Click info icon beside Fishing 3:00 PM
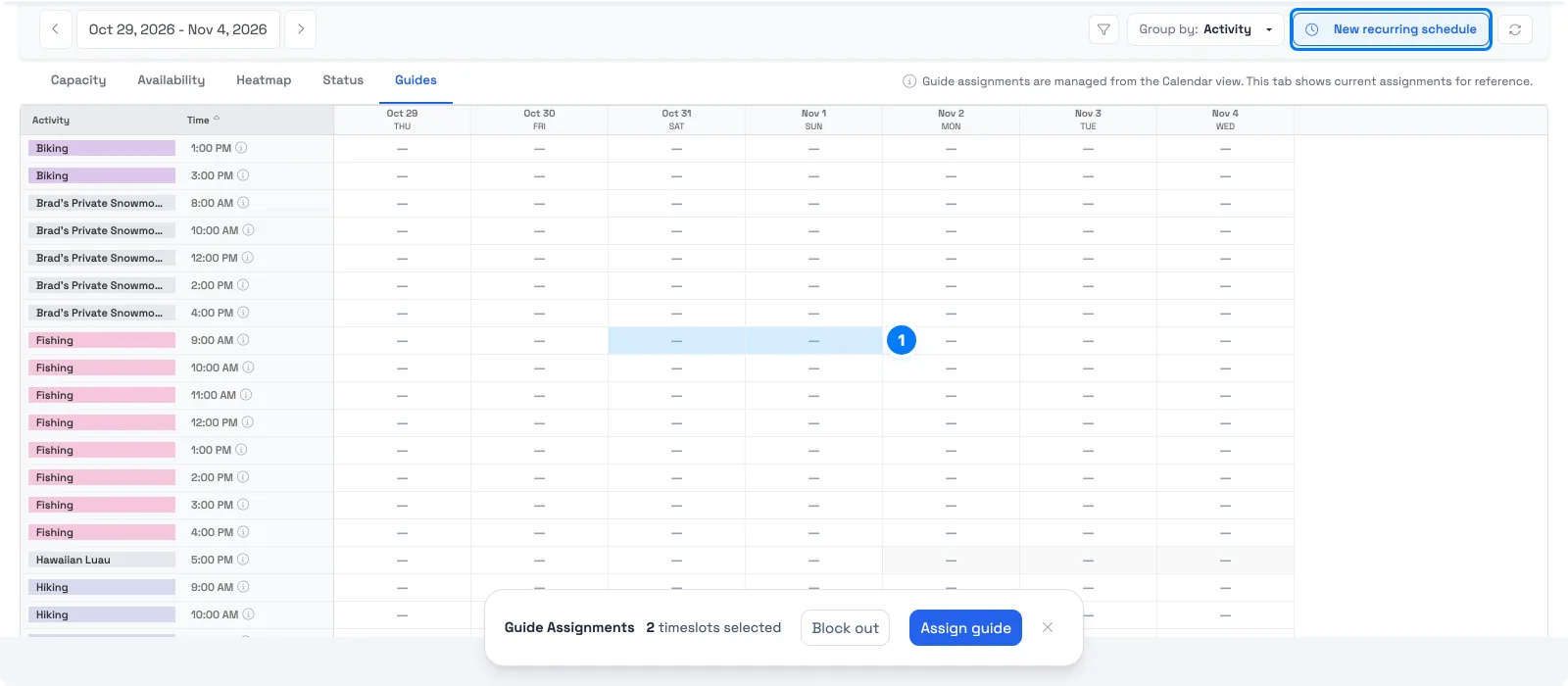This screenshot has height=686, width=1568. click(x=243, y=505)
